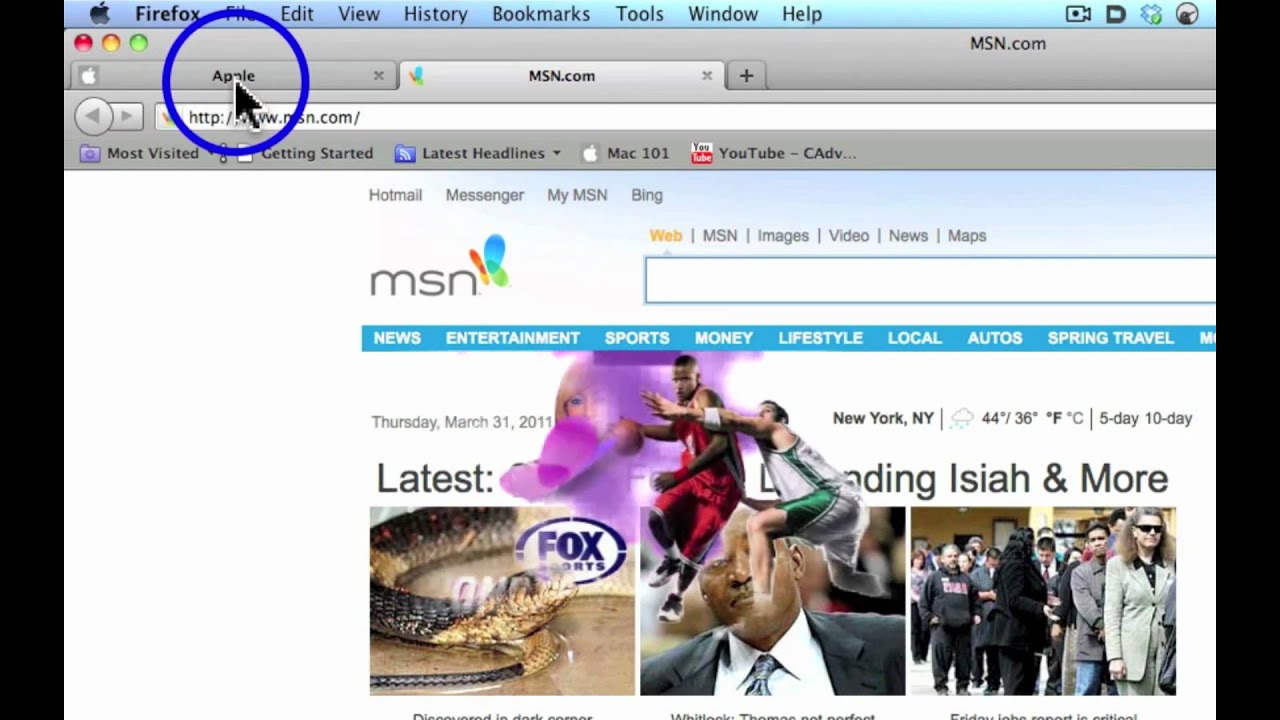This screenshot has height=720, width=1280.
Task: Open the SPRING TRAVEL navigation section
Action: (x=1111, y=338)
